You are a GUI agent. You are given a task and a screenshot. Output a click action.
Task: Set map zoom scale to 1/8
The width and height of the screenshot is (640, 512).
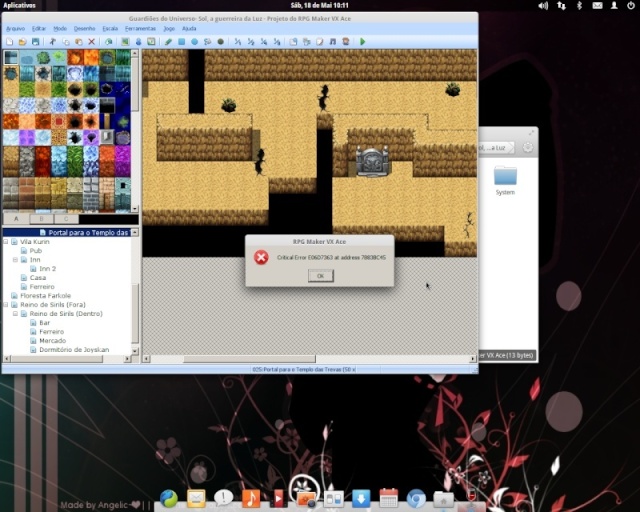[277, 42]
